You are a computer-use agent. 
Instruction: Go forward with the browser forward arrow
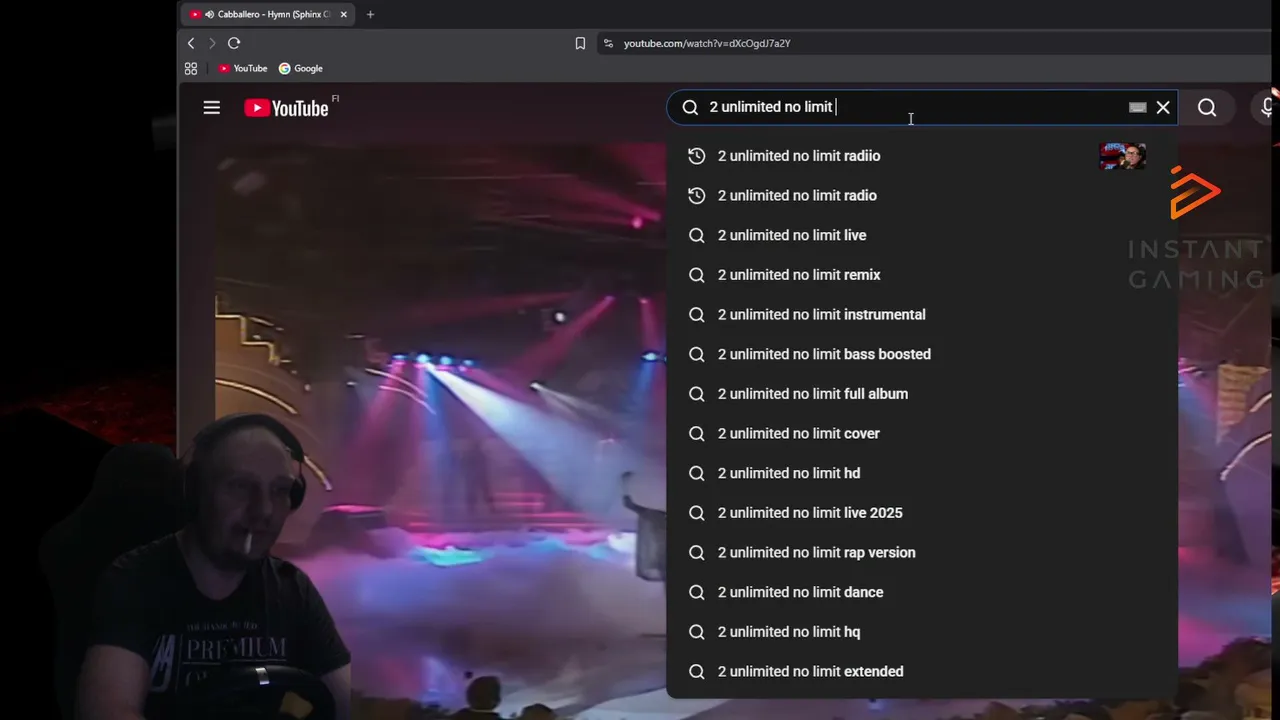pos(212,43)
